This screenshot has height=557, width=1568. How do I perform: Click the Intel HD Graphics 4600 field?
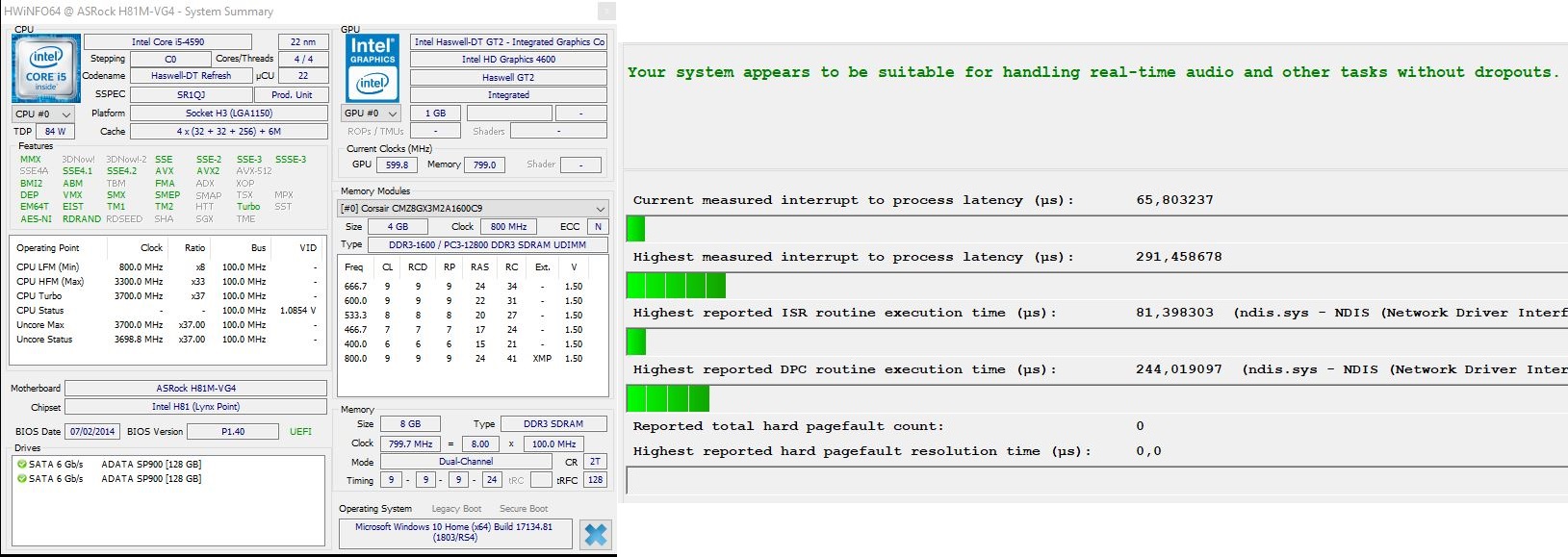pyautogui.click(x=508, y=59)
